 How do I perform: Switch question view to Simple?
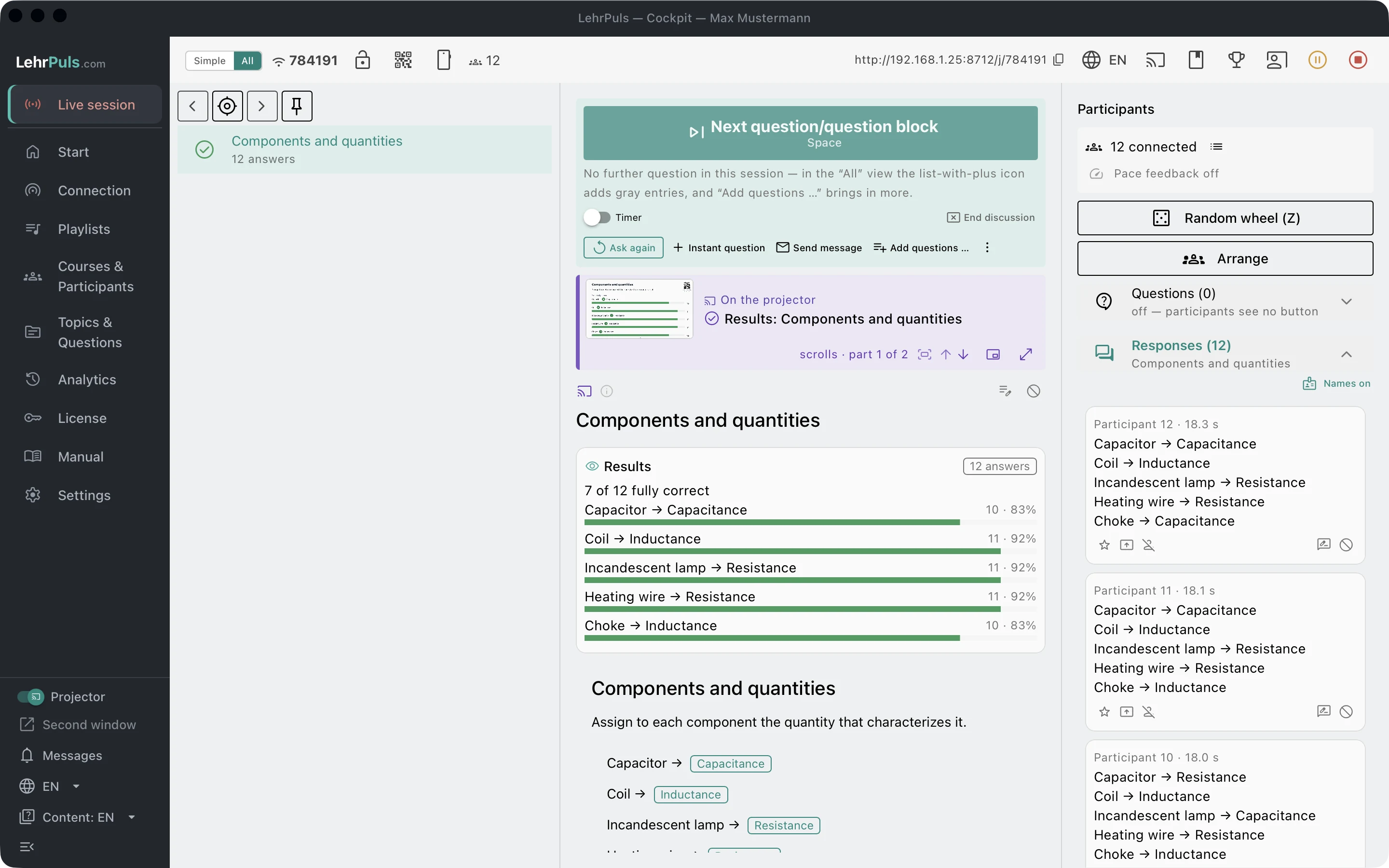(x=209, y=60)
